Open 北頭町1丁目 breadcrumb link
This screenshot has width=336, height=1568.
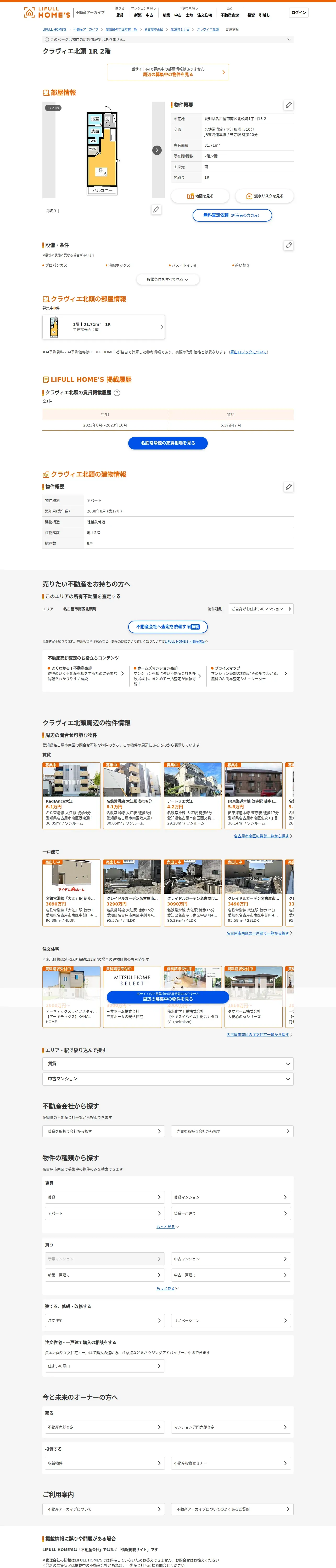click(180, 29)
